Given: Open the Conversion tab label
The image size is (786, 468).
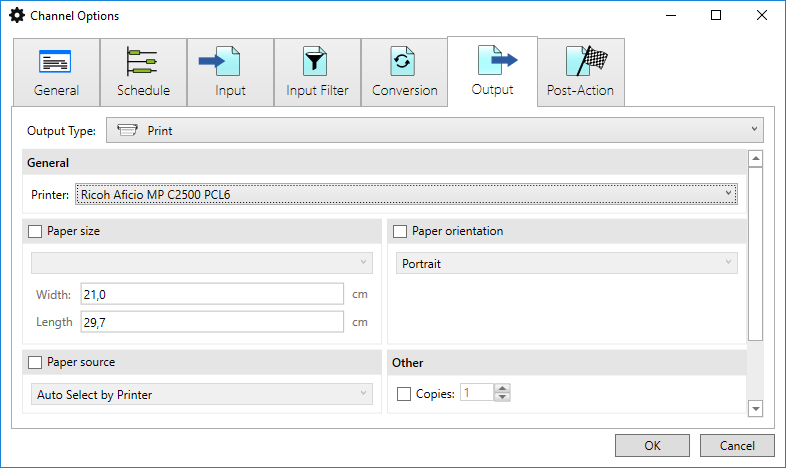Looking at the screenshot, I should pos(405,90).
